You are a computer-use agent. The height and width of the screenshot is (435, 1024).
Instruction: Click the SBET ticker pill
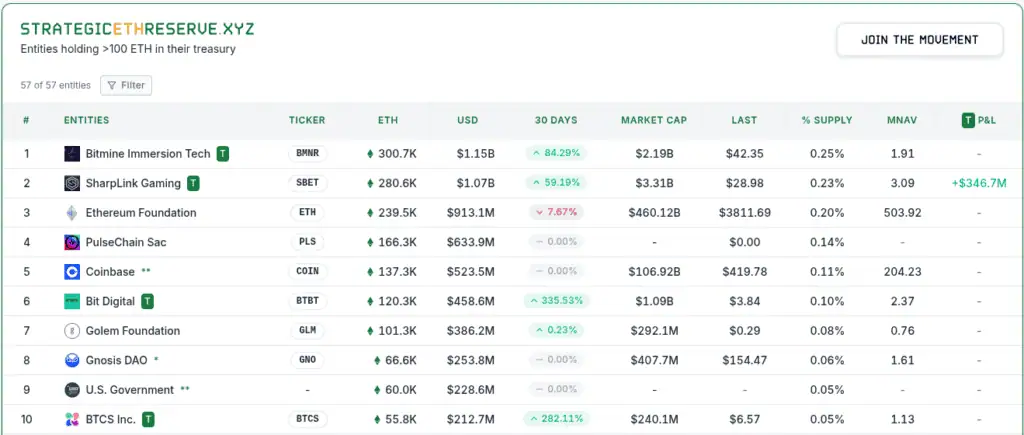(308, 183)
